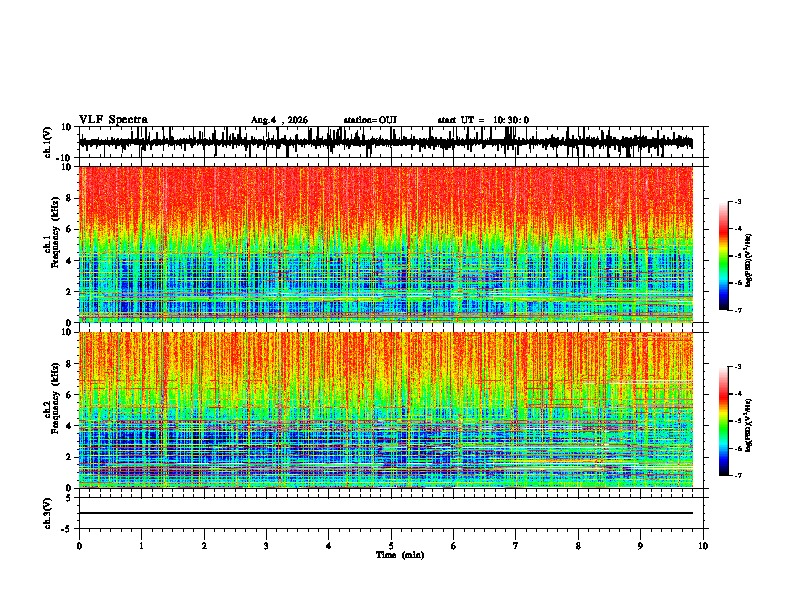
Task: Click the "ch.3(V)" vertical axis label
Action: pos(48,513)
